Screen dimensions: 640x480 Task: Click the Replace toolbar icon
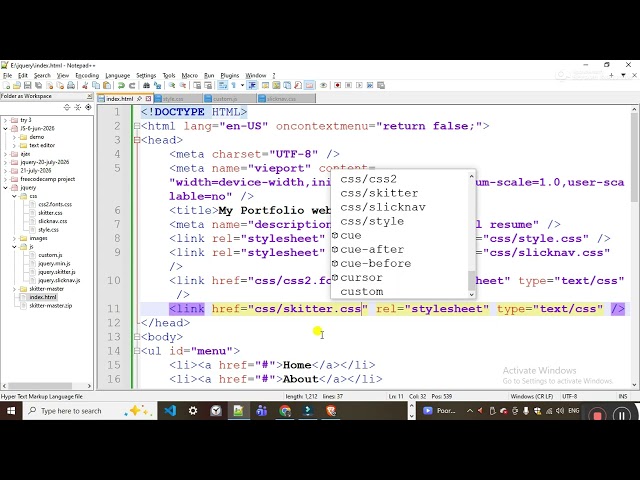157,85
